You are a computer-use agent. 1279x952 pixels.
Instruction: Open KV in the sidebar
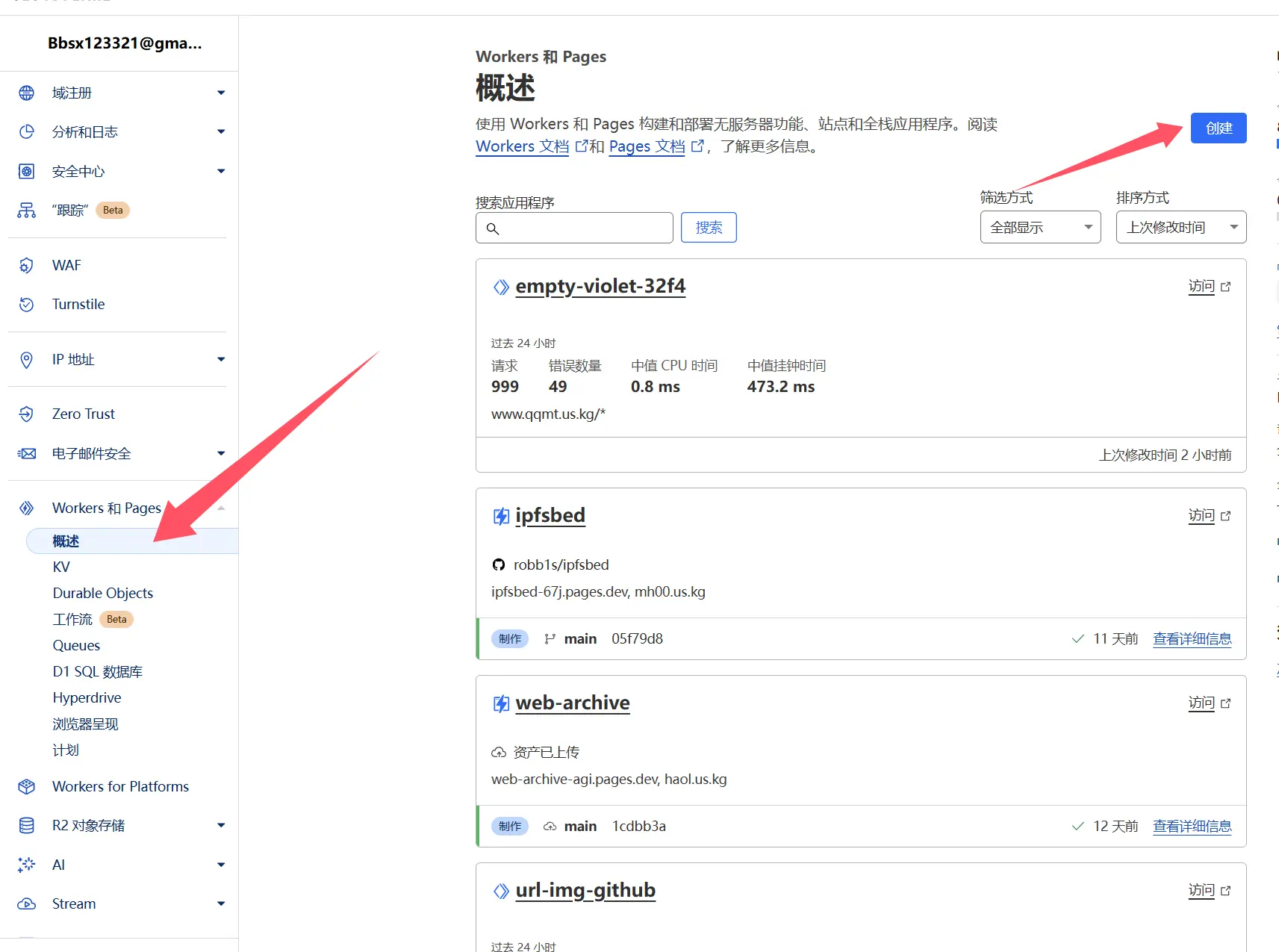pos(61,567)
